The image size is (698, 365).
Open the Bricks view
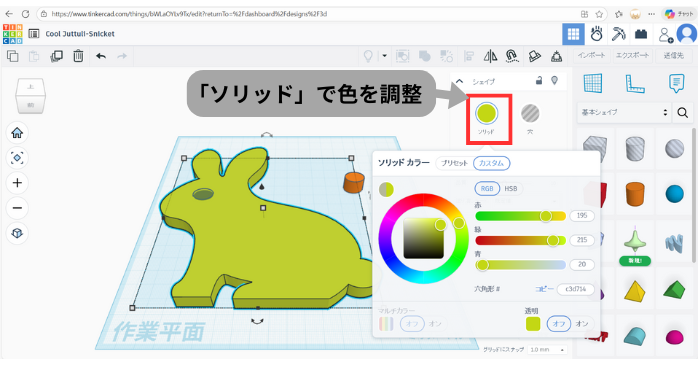pos(641,34)
